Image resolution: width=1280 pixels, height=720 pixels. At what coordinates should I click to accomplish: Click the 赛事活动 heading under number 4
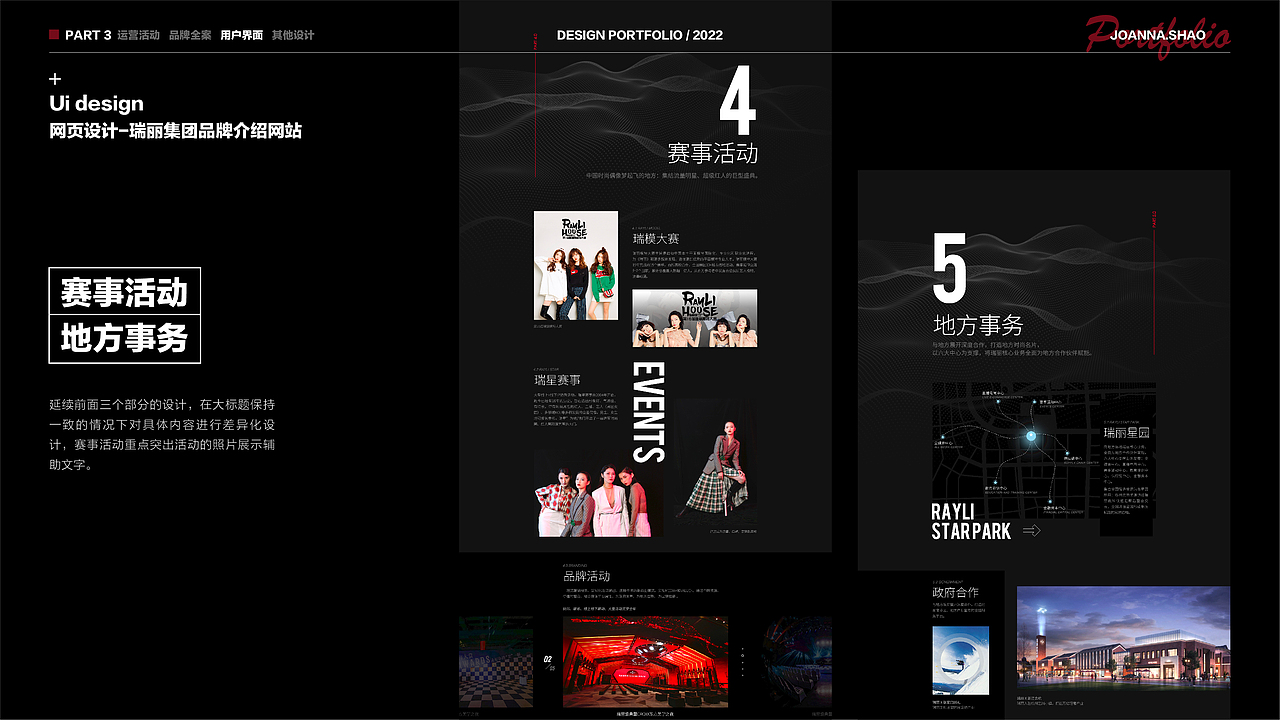(712, 153)
